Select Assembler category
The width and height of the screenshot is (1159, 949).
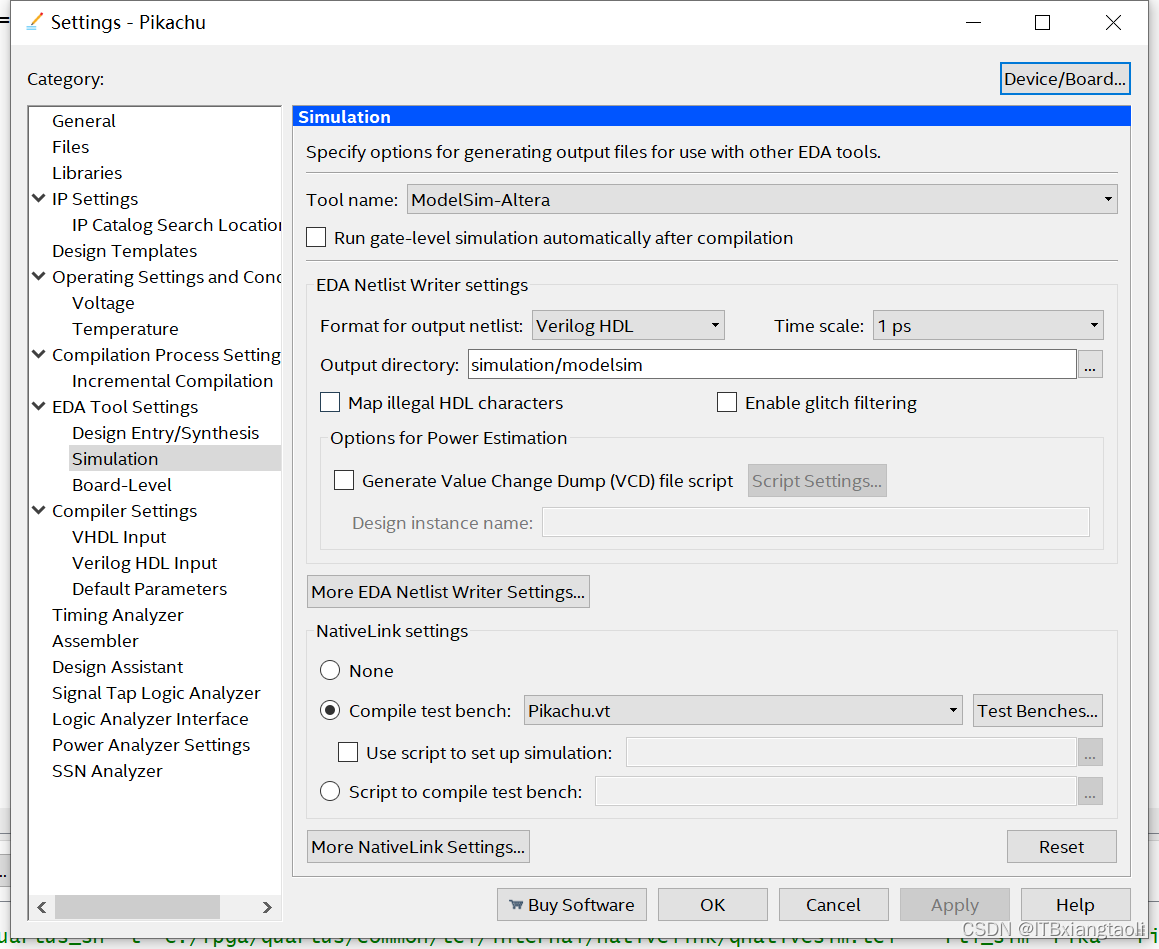pos(95,641)
